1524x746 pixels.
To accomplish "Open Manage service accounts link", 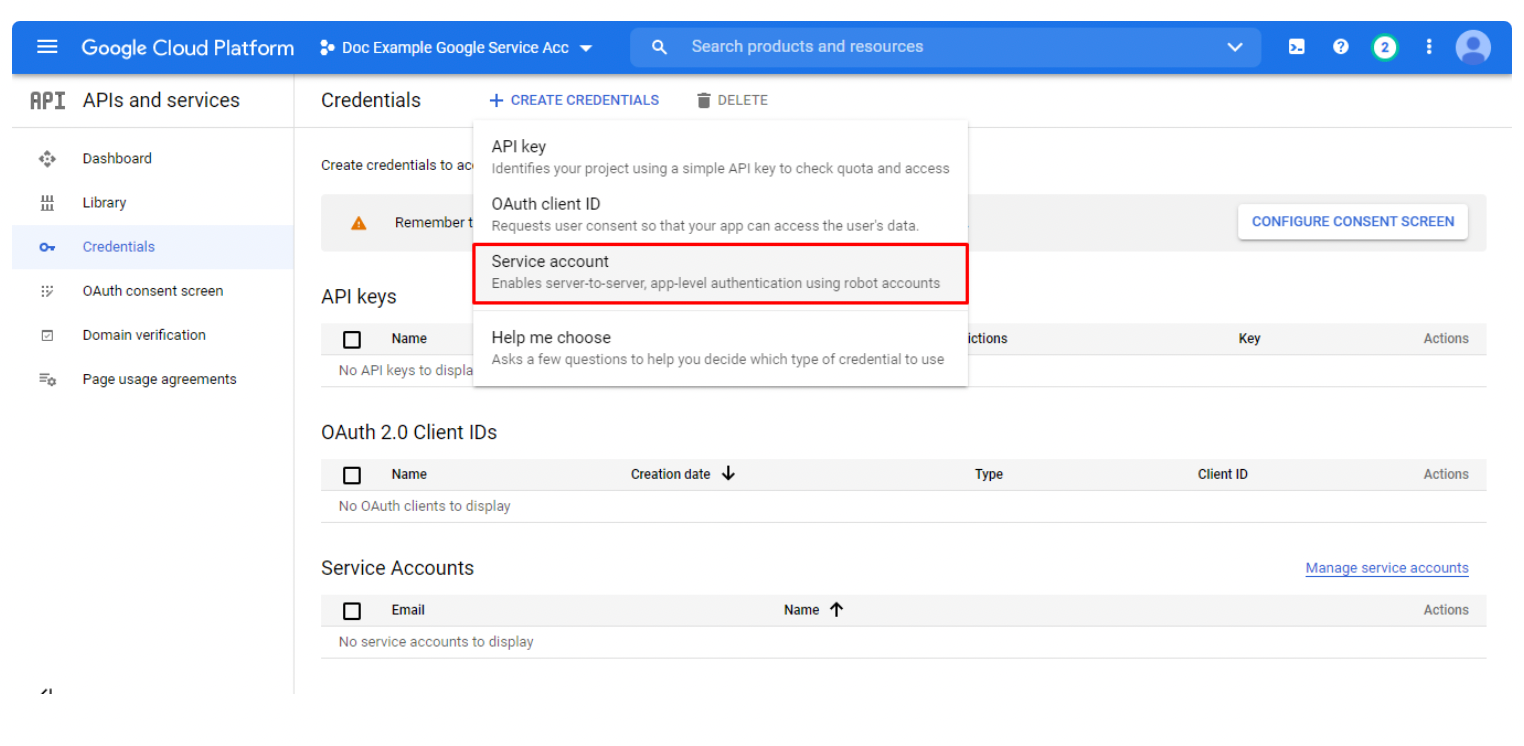I will (x=1387, y=568).
